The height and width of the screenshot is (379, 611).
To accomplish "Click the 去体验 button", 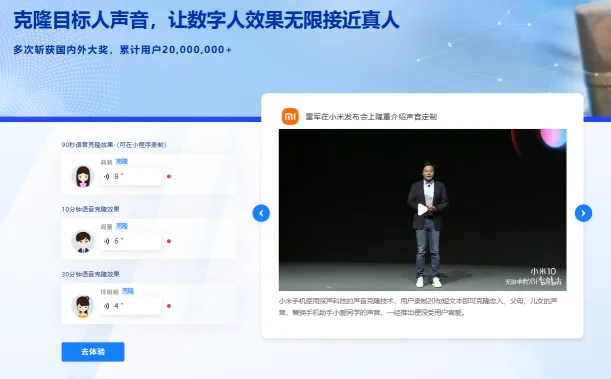I will [x=93, y=352].
